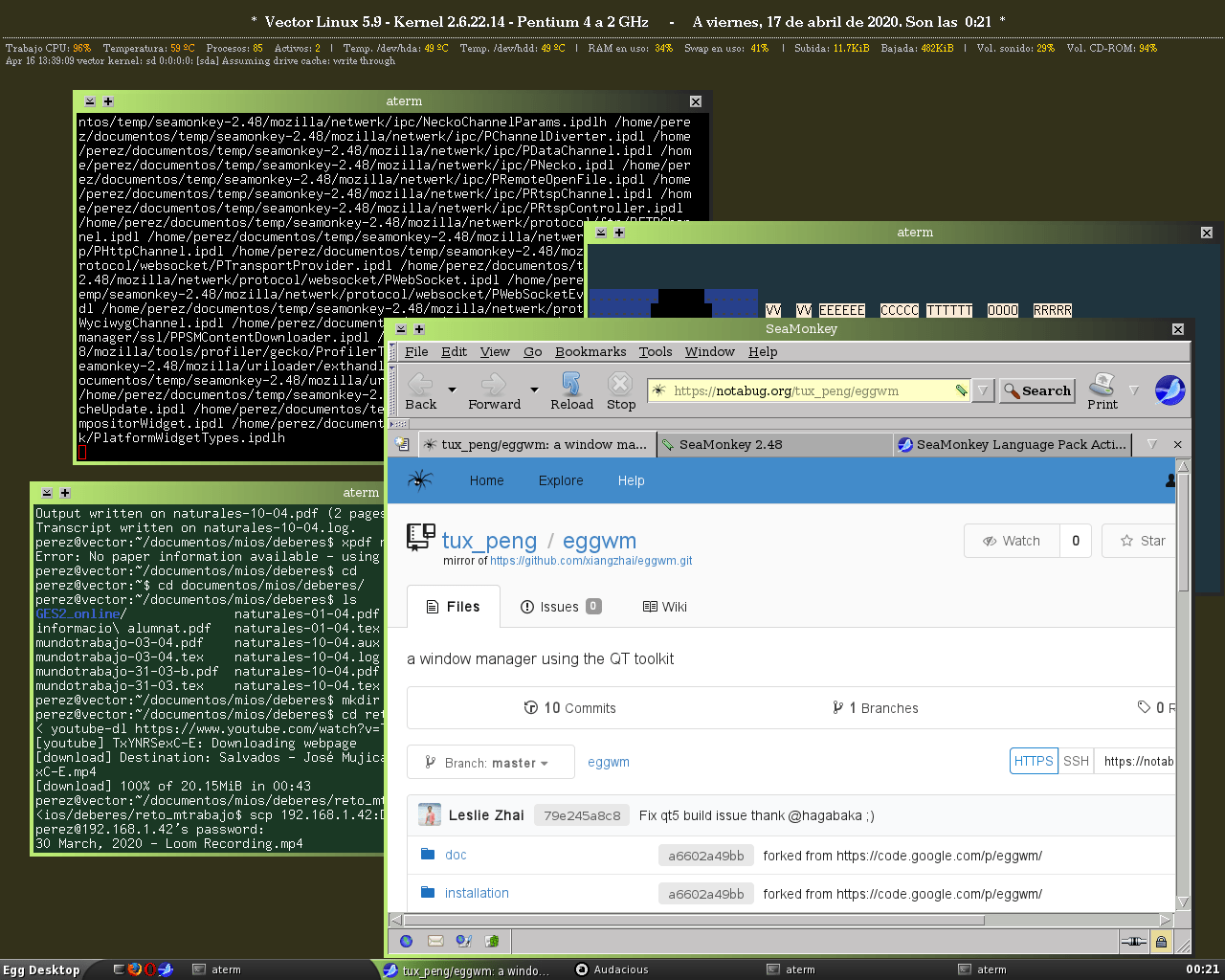Image resolution: width=1225 pixels, height=980 pixels.
Task: Open the installation folder icon
Action: click(428, 893)
